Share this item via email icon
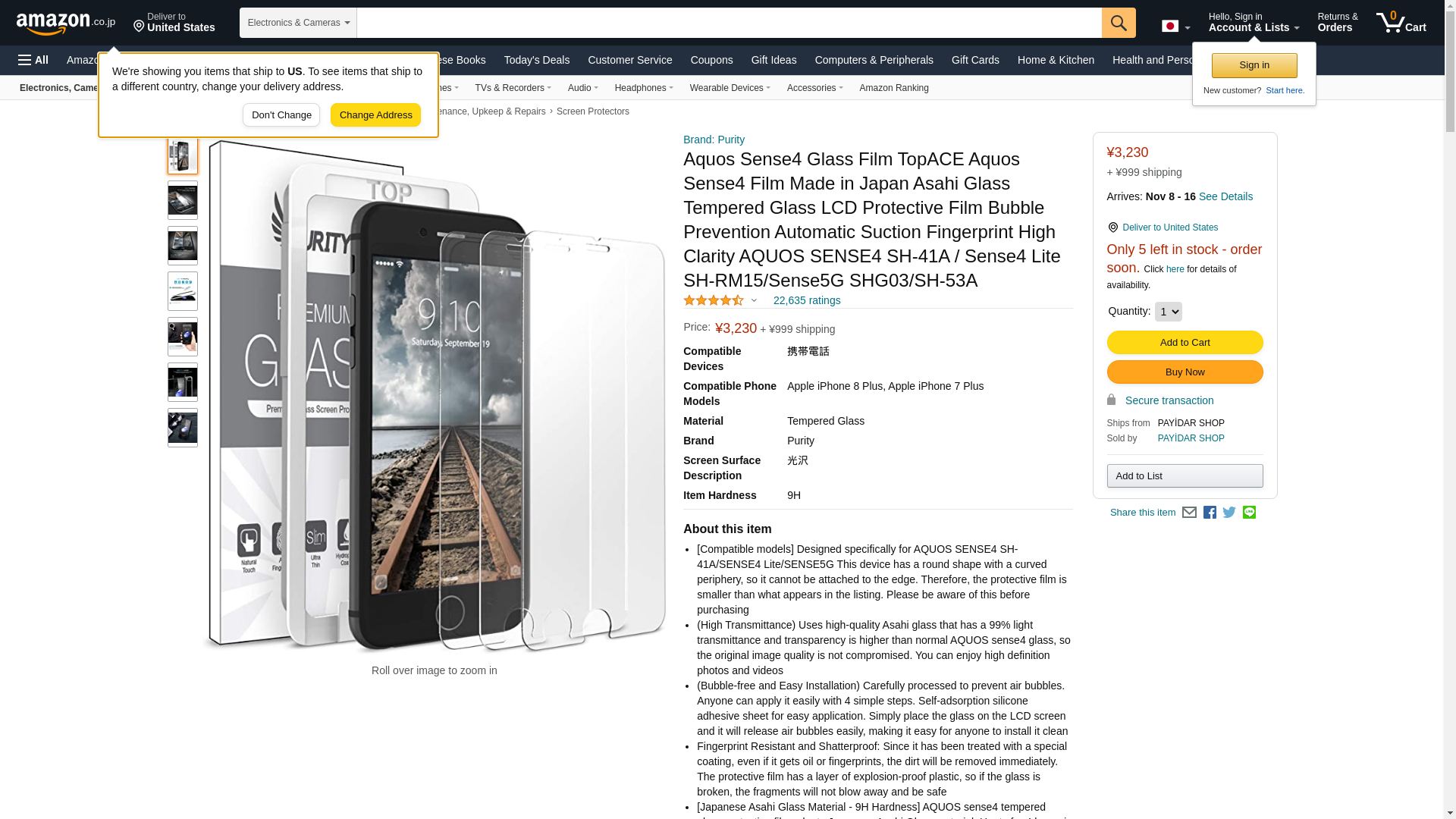This screenshot has height=819, width=1456. coord(1189,513)
